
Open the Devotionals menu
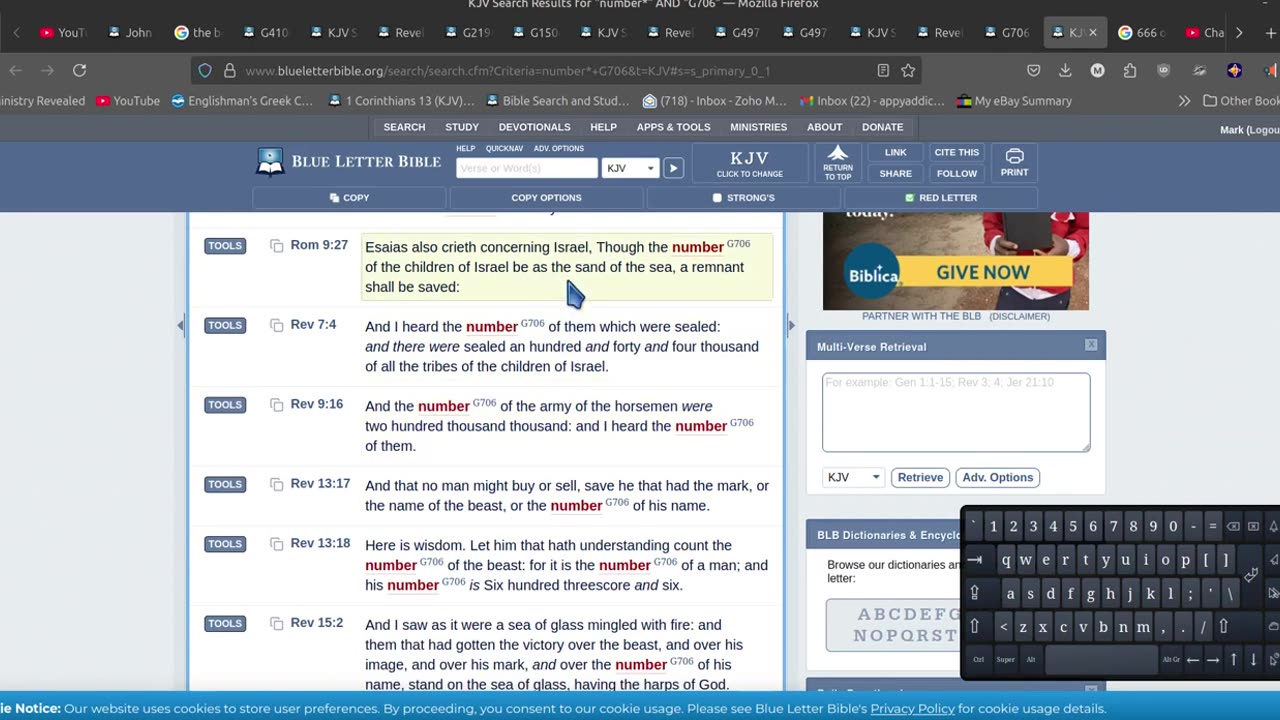534,127
